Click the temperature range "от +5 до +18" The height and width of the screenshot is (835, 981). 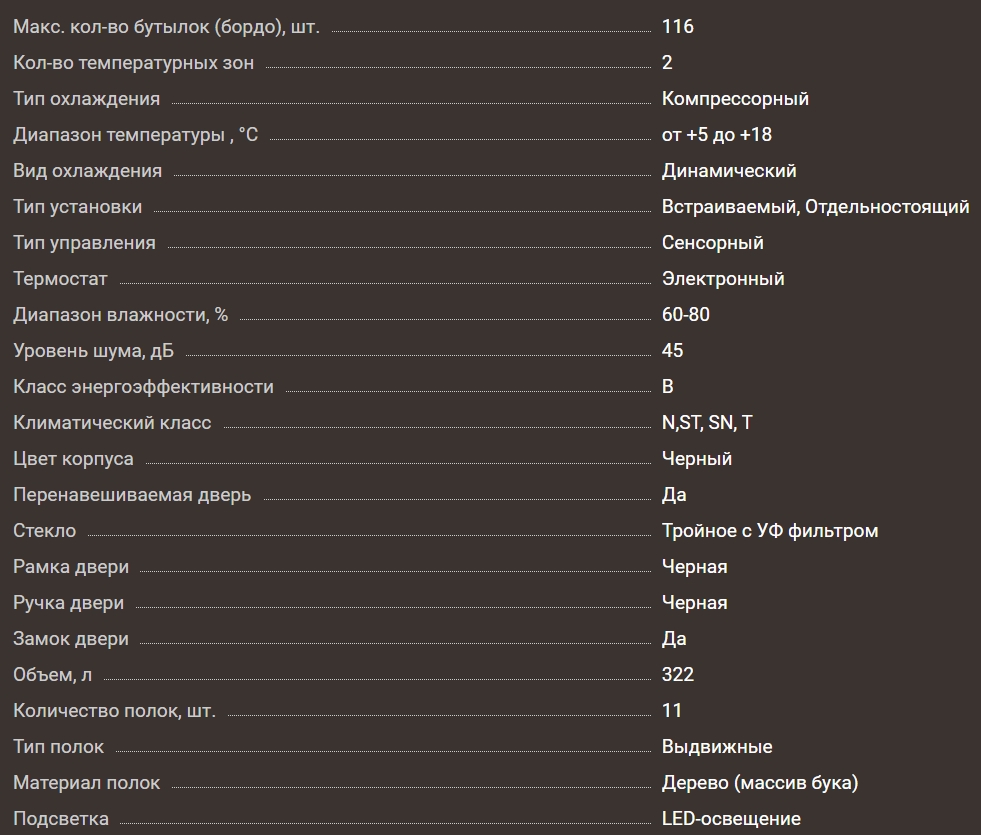pyautogui.click(x=717, y=135)
